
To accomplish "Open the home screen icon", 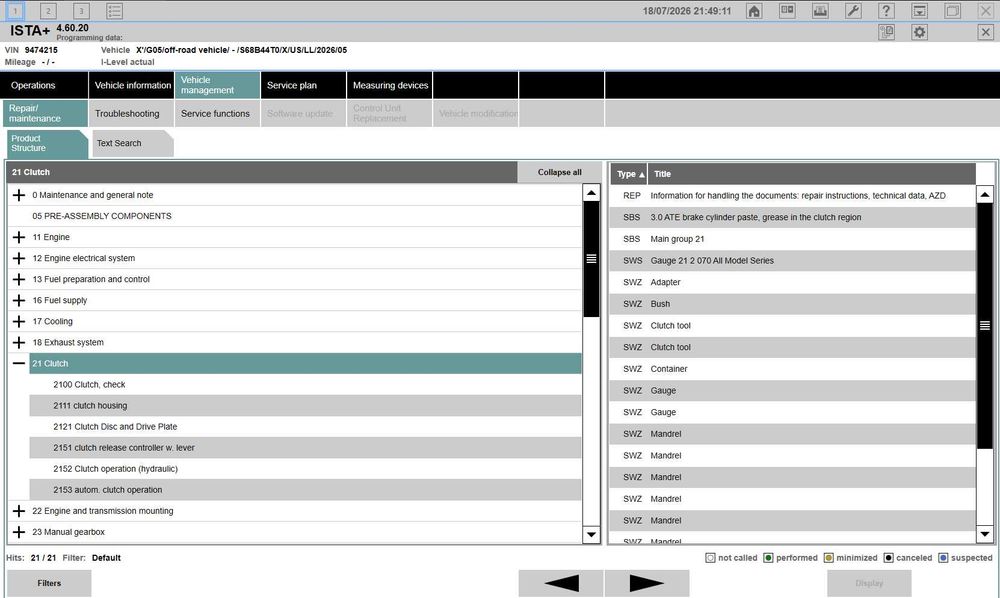I will [x=754, y=11].
